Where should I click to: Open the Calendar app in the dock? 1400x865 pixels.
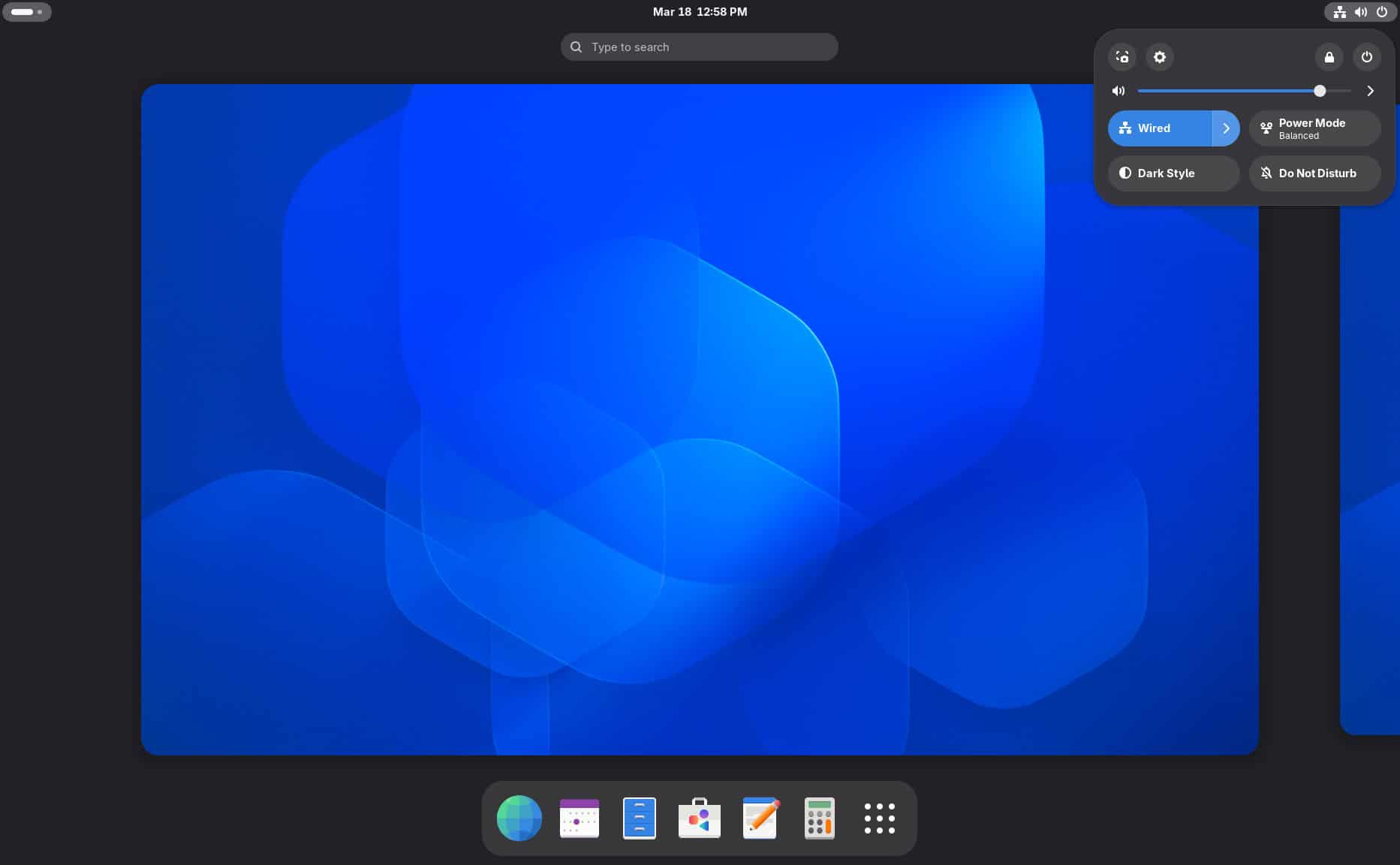pyautogui.click(x=579, y=818)
